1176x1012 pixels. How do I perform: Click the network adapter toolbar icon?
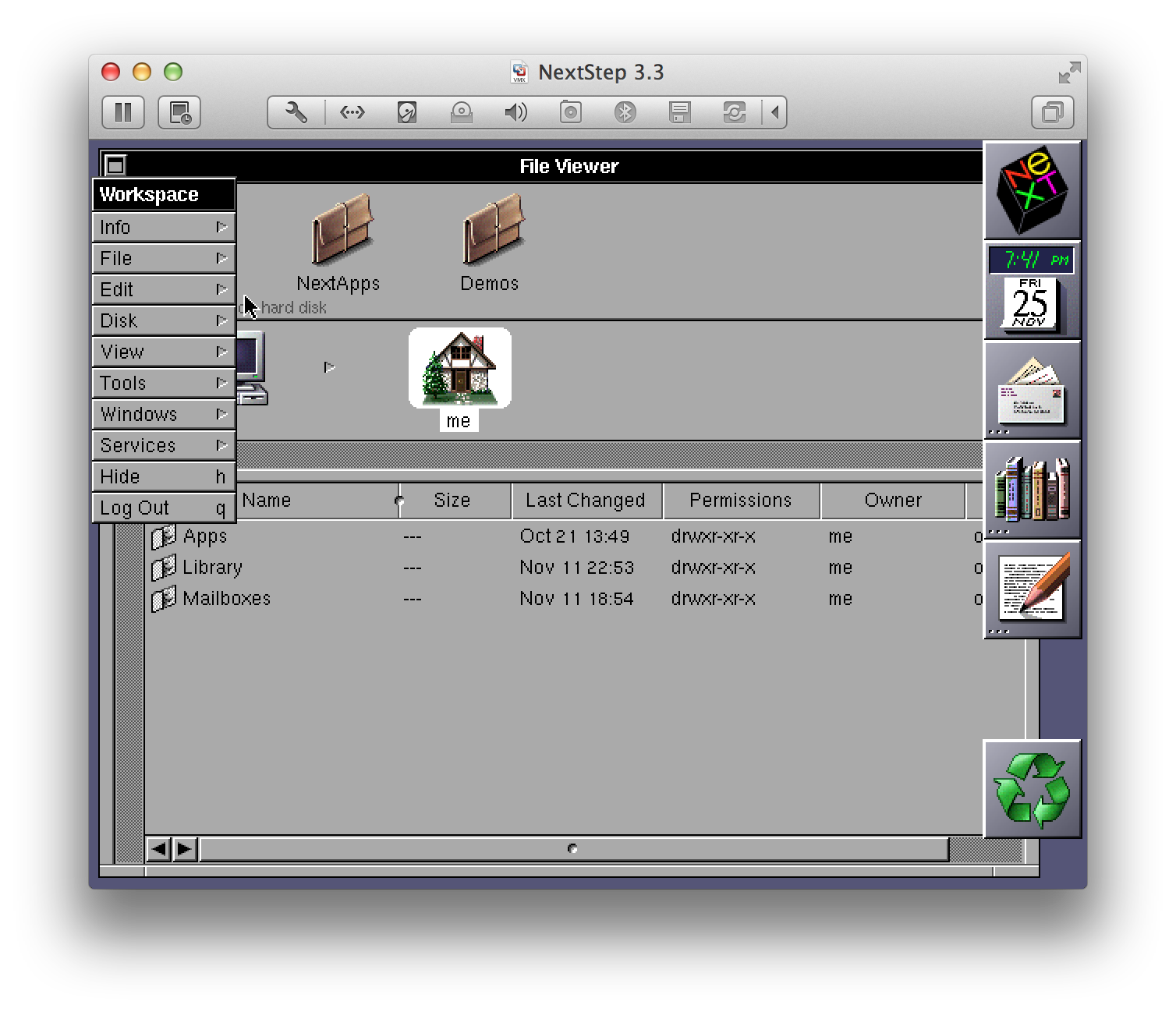click(352, 112)
